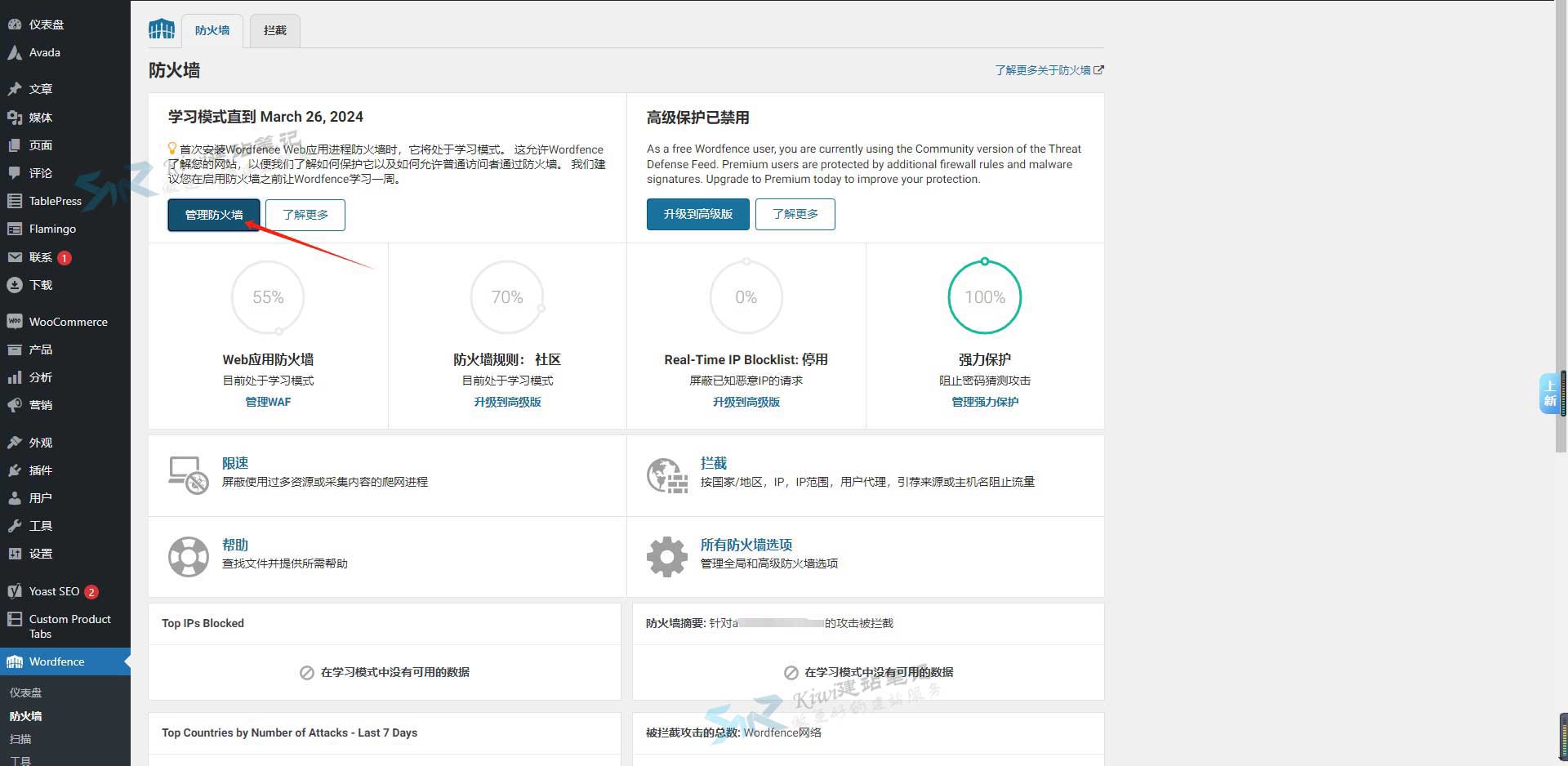This screenshot has width=1568, height=766.
Task: Click the Avada logo icon in sidebar
Action: pos(15,52)
